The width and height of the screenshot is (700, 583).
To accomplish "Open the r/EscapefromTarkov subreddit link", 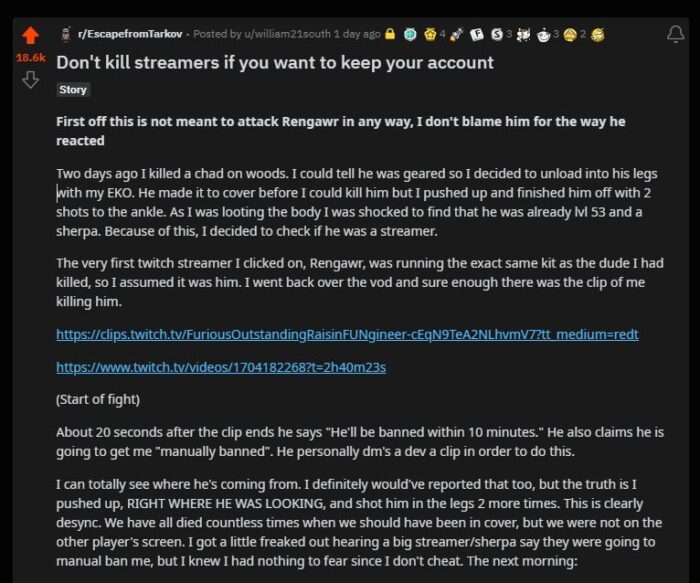I will [130, 34].
